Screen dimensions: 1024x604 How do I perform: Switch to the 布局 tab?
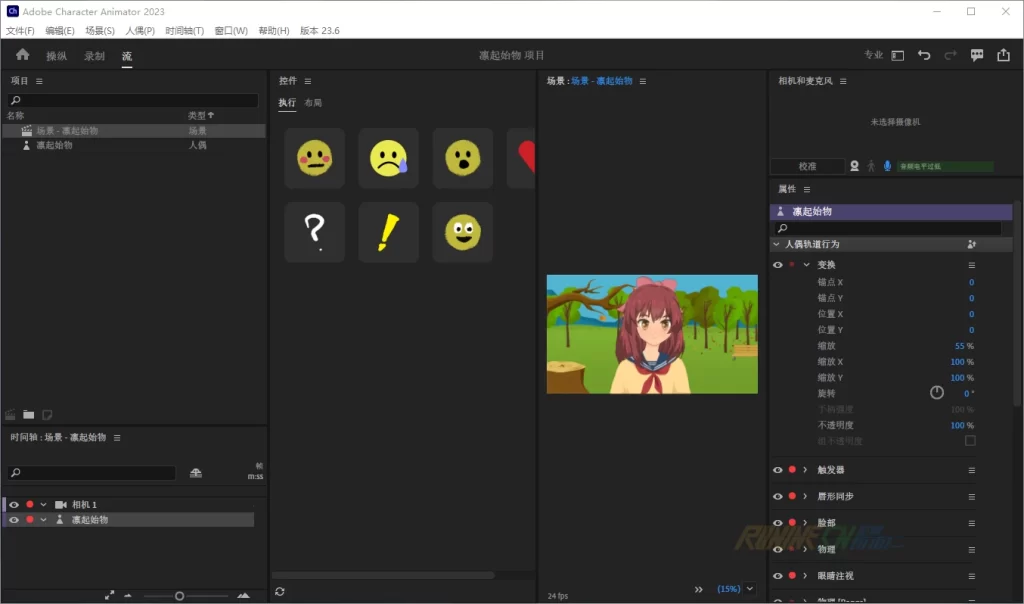coord(313,103)
